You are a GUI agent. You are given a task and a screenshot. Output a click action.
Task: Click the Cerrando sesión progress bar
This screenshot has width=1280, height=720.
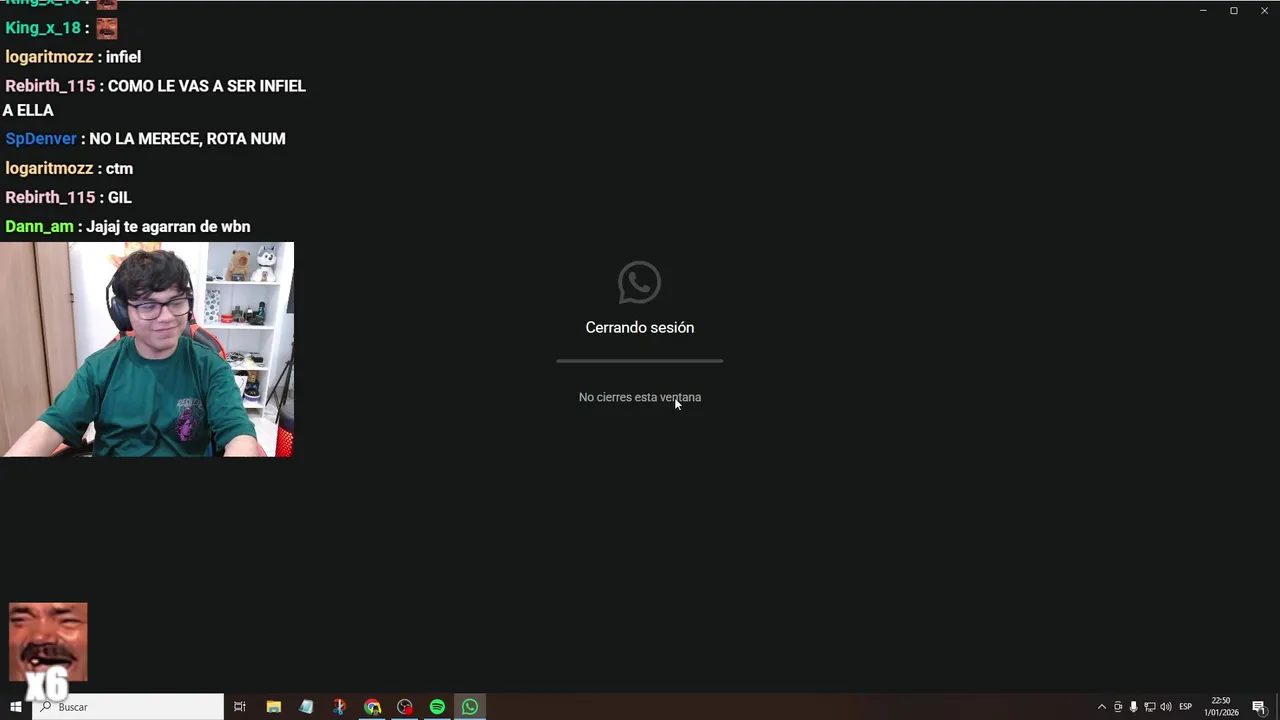(640, 360)
